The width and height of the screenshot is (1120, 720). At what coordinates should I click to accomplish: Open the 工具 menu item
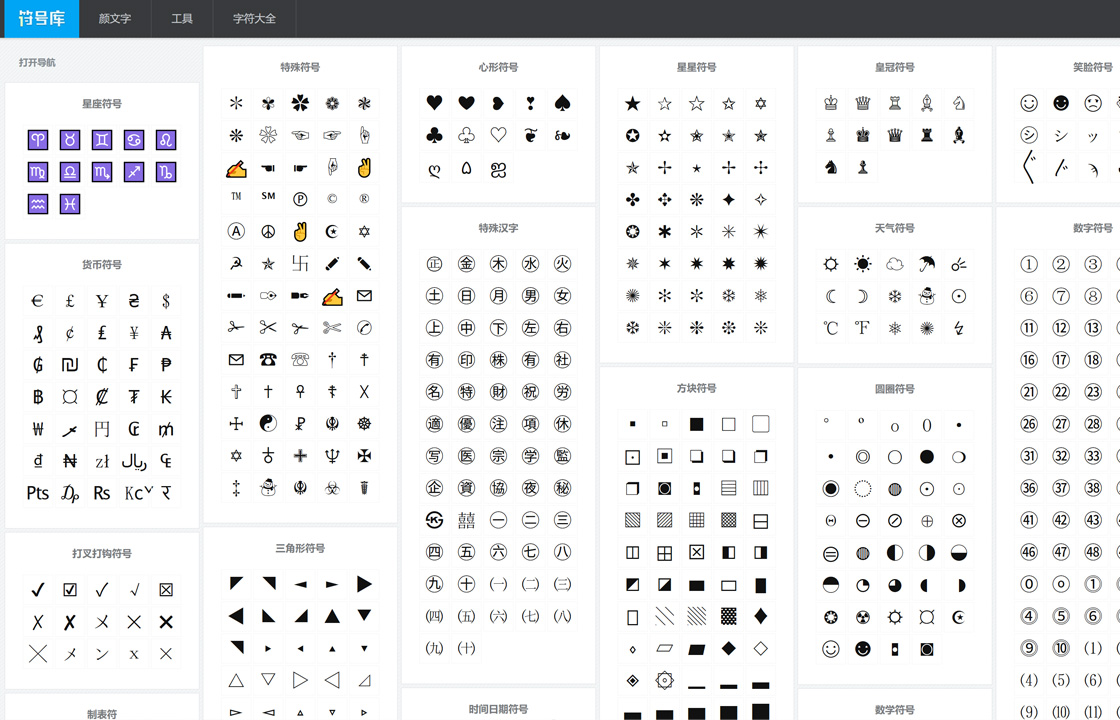[182, 19]
